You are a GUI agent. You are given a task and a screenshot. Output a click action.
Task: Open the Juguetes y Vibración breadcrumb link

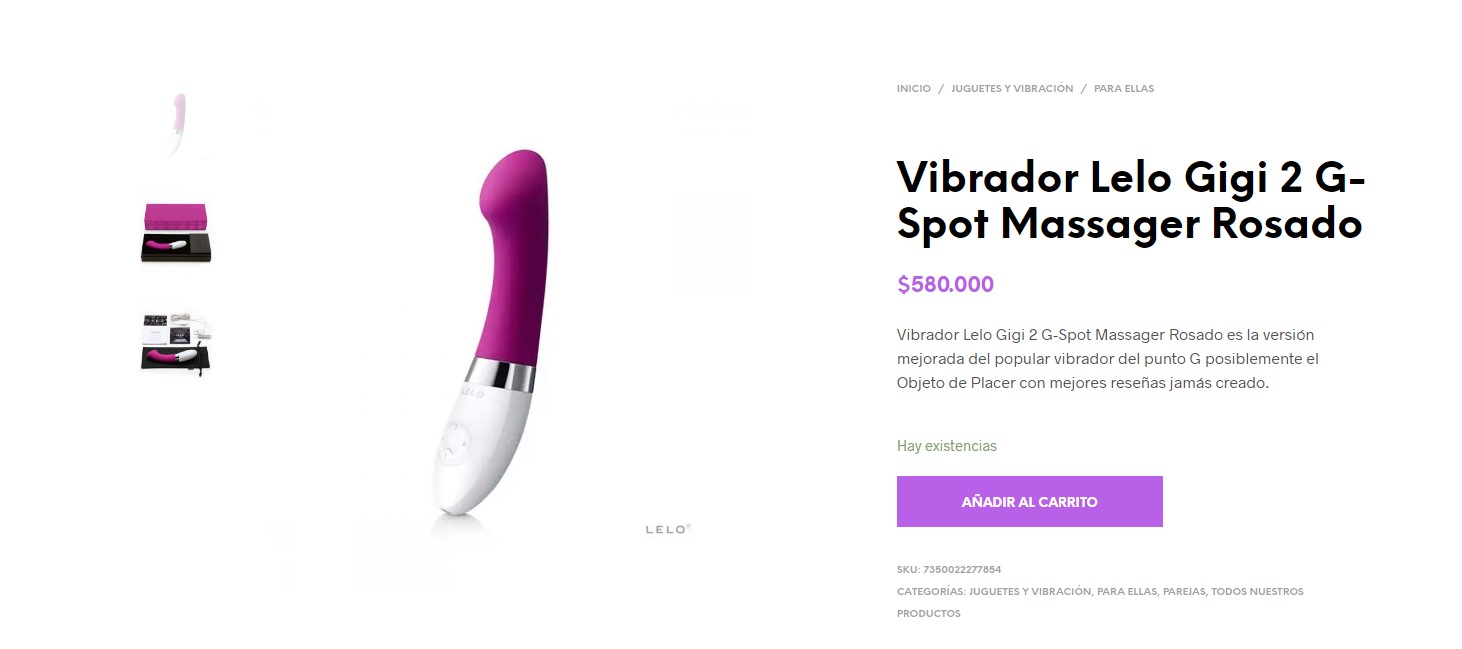tap(1012, 89)
